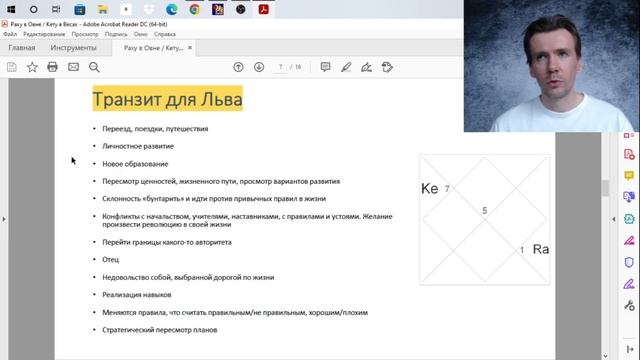Select the Highlight text pen tool

coord(346,67)
